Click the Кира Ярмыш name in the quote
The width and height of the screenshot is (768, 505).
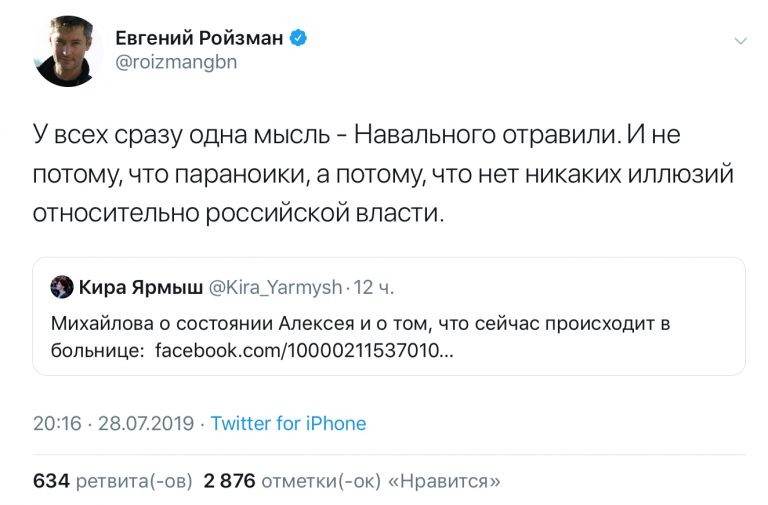click(x=138, y=288)
